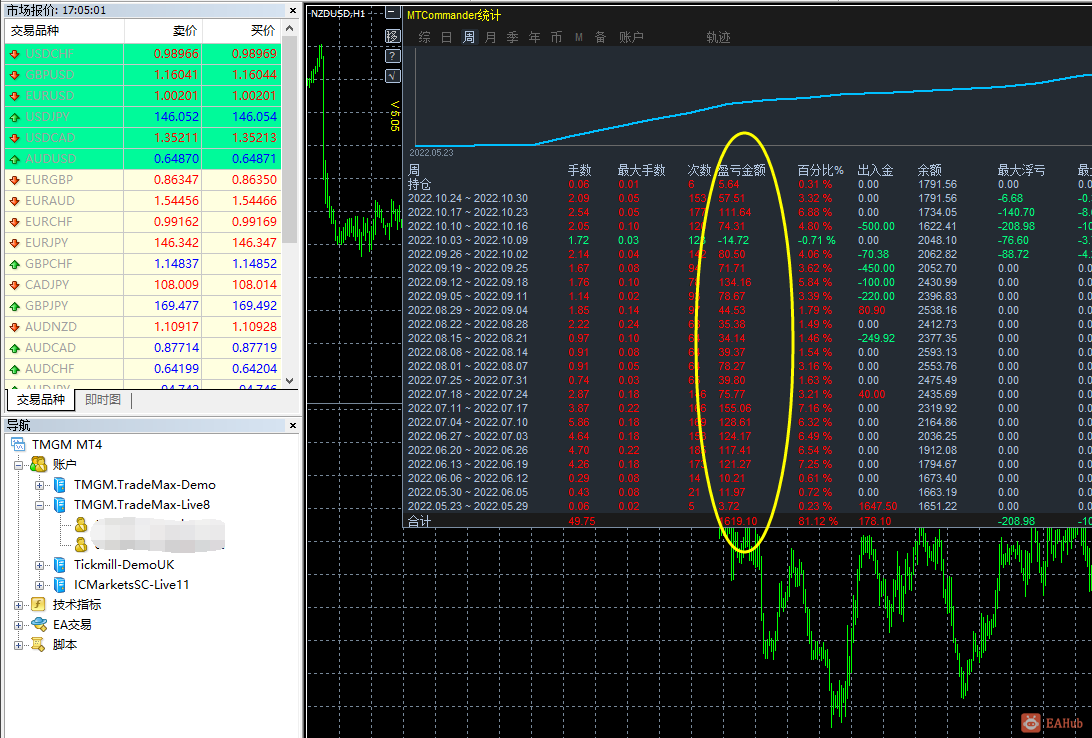Expand the 技术指标 tree node

click(x=18, y=605)
